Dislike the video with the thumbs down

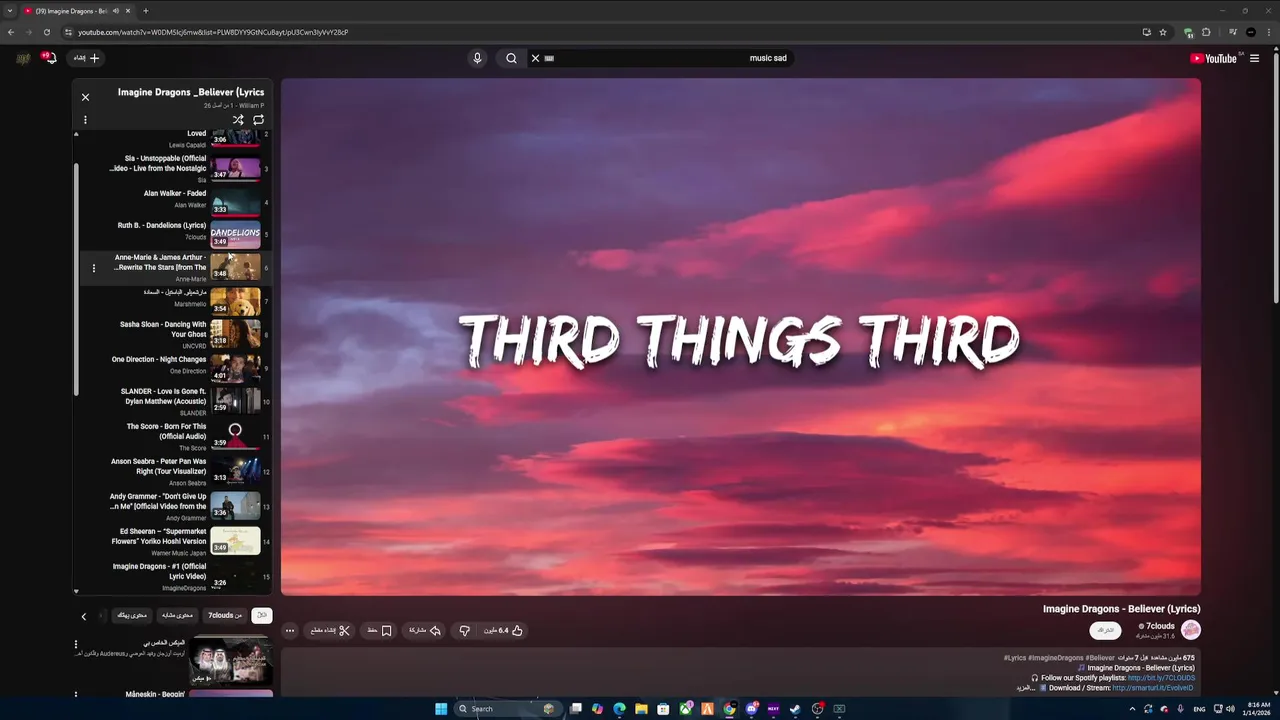coord(464,631)
